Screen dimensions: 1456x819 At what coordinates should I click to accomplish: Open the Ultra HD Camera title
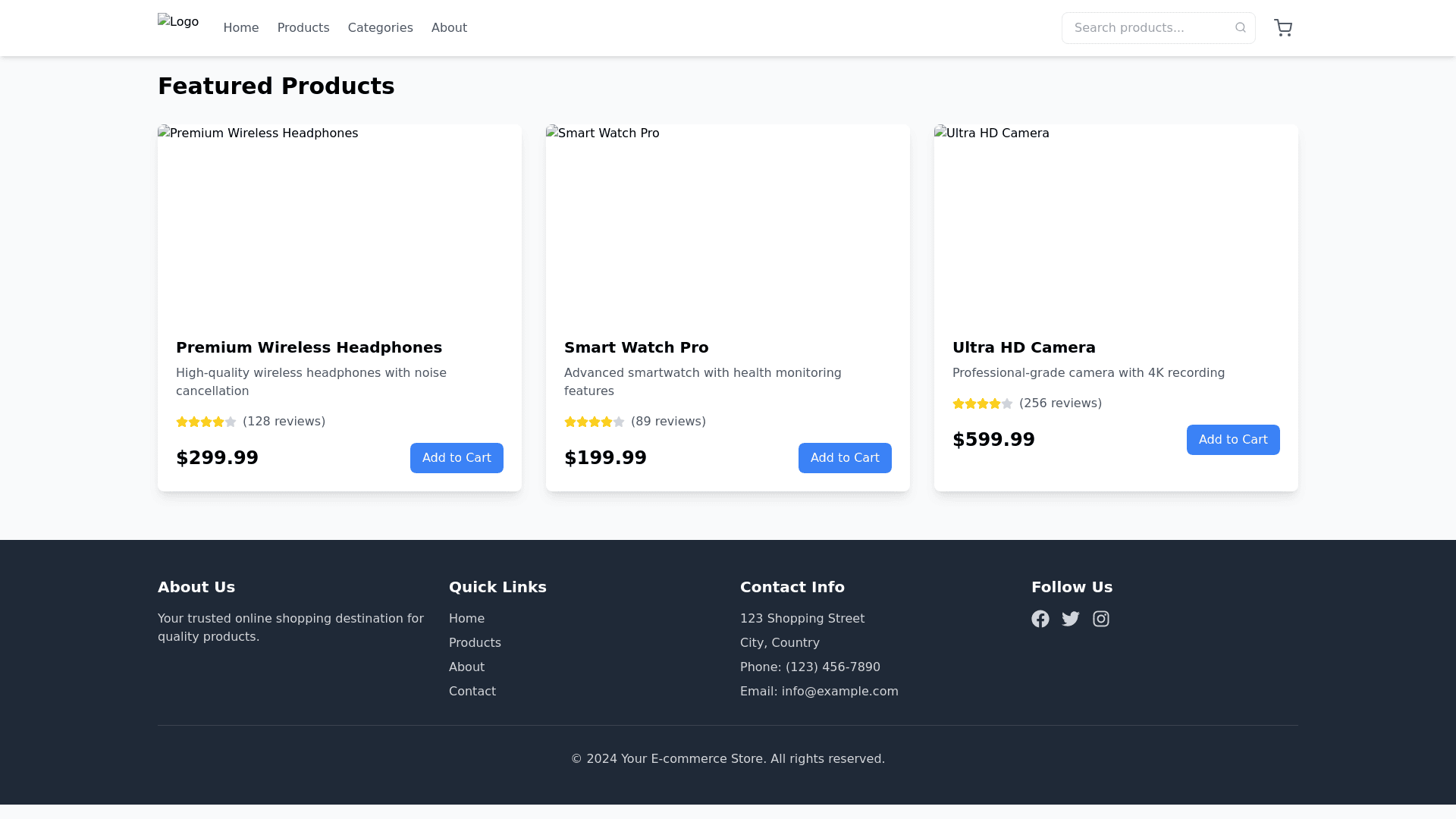pyautogui.click(x=1023, y=347)
